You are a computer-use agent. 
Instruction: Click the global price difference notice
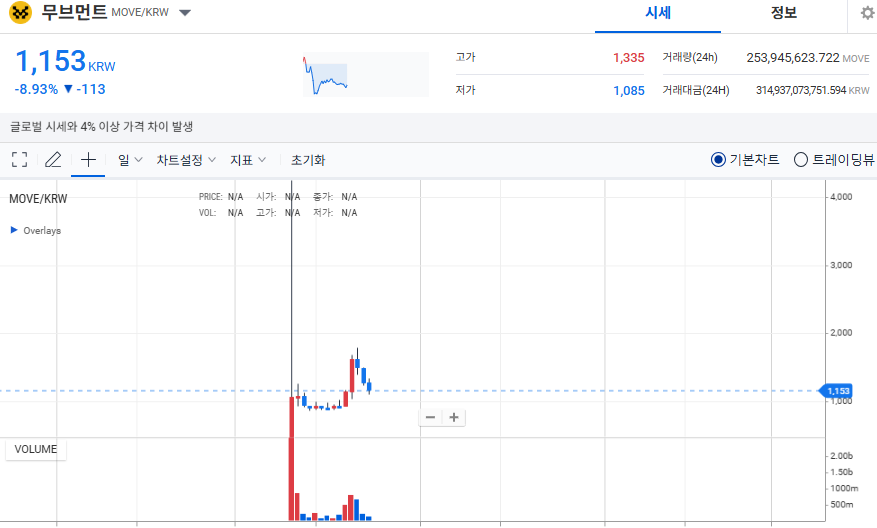click(101, 126)
